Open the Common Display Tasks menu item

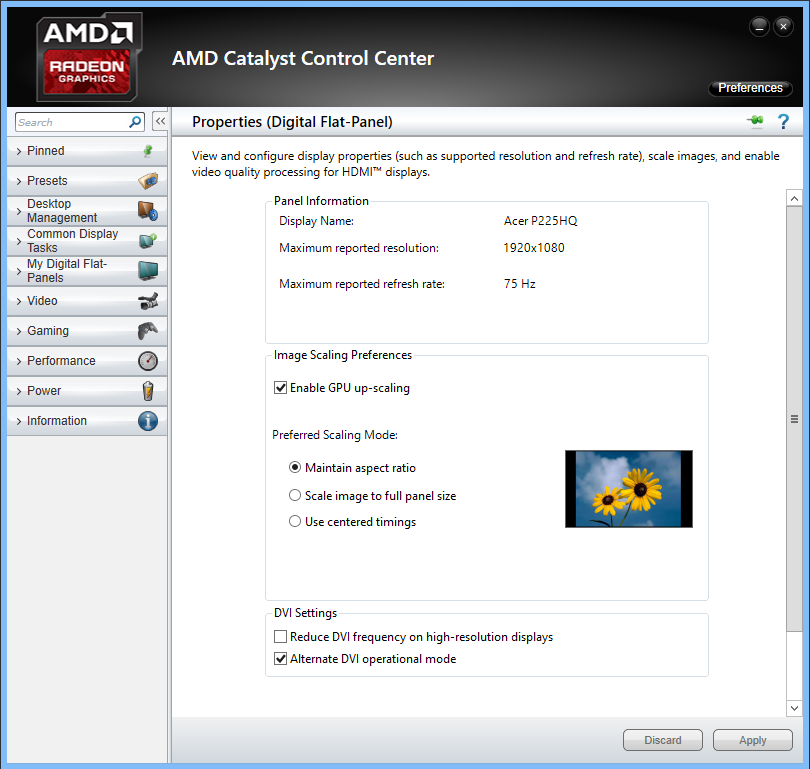coord(87,241)
